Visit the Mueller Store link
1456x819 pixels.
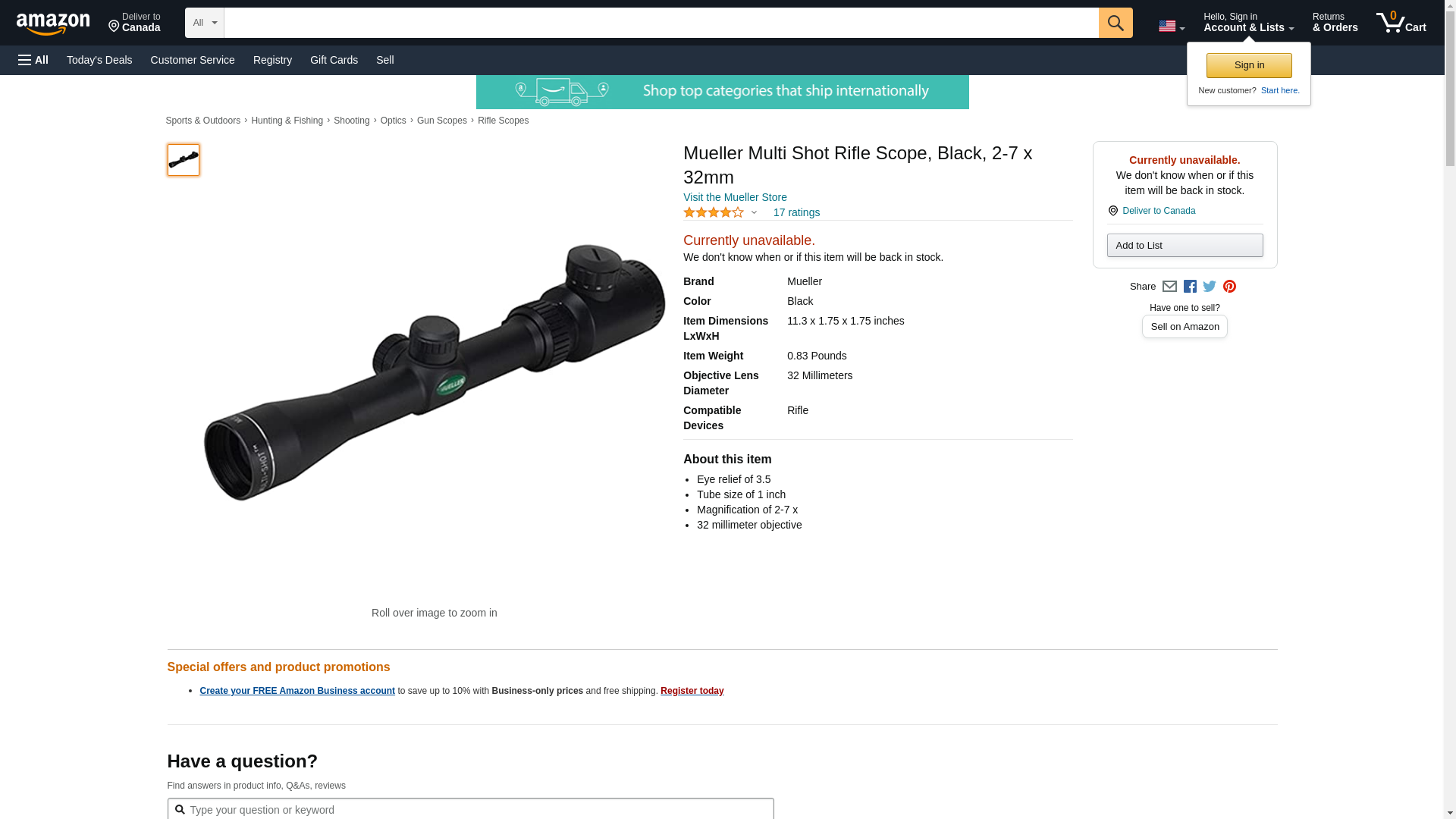click(x=735, y=197)
